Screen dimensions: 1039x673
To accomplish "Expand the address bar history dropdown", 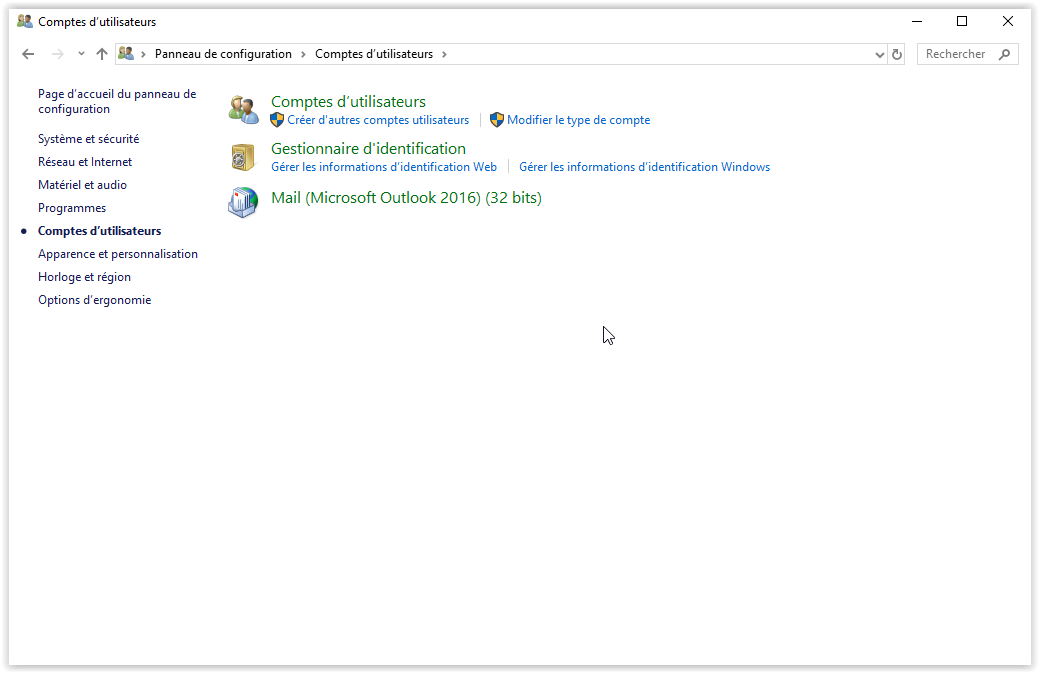I will tap(880, 54).
